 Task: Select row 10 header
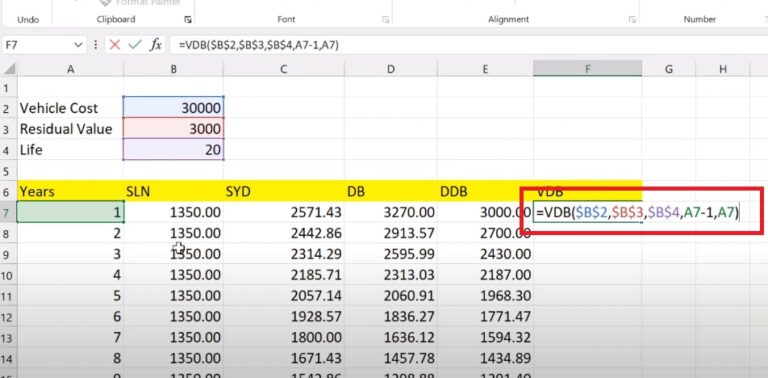pyautogui.click(x=7, y=275)
